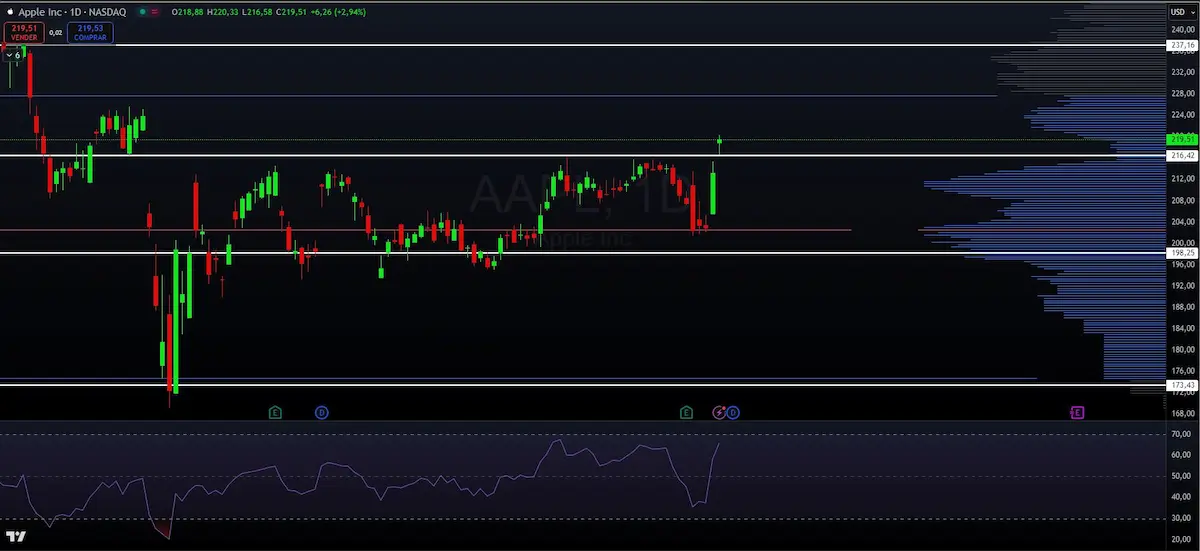Image resolution: width=1200 pixels, height=551 pixels.
Task: Click the Apple logo beside the symbol name
Action: (9, 12)
